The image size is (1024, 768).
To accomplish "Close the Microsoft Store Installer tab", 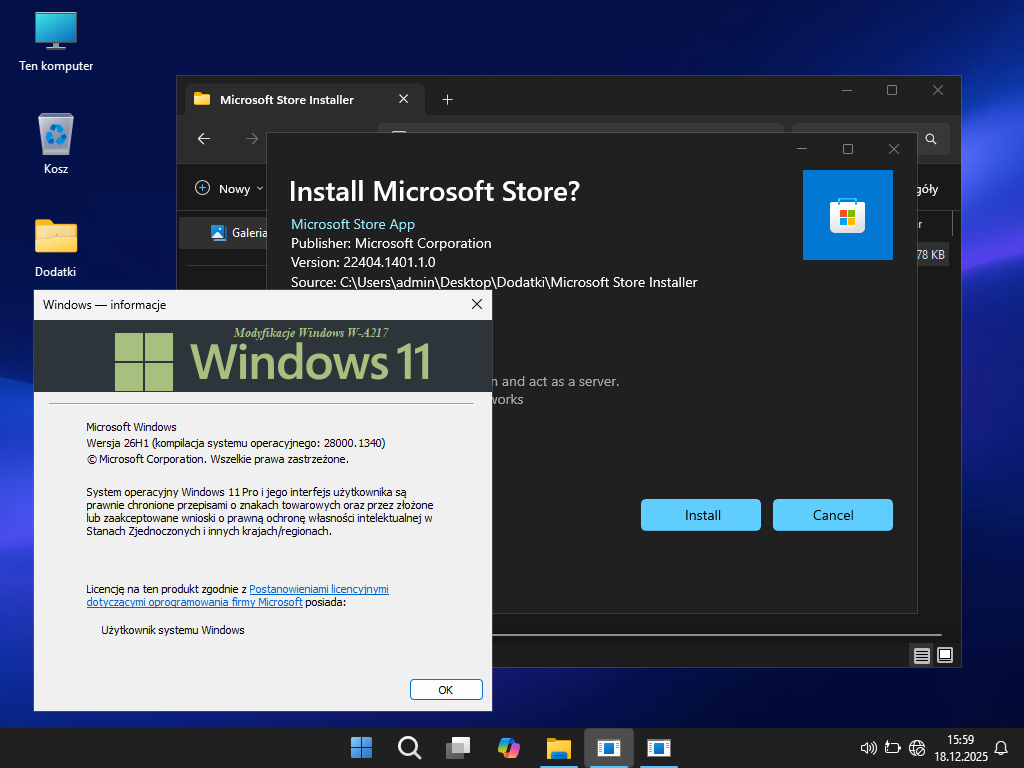I will 404,99.
